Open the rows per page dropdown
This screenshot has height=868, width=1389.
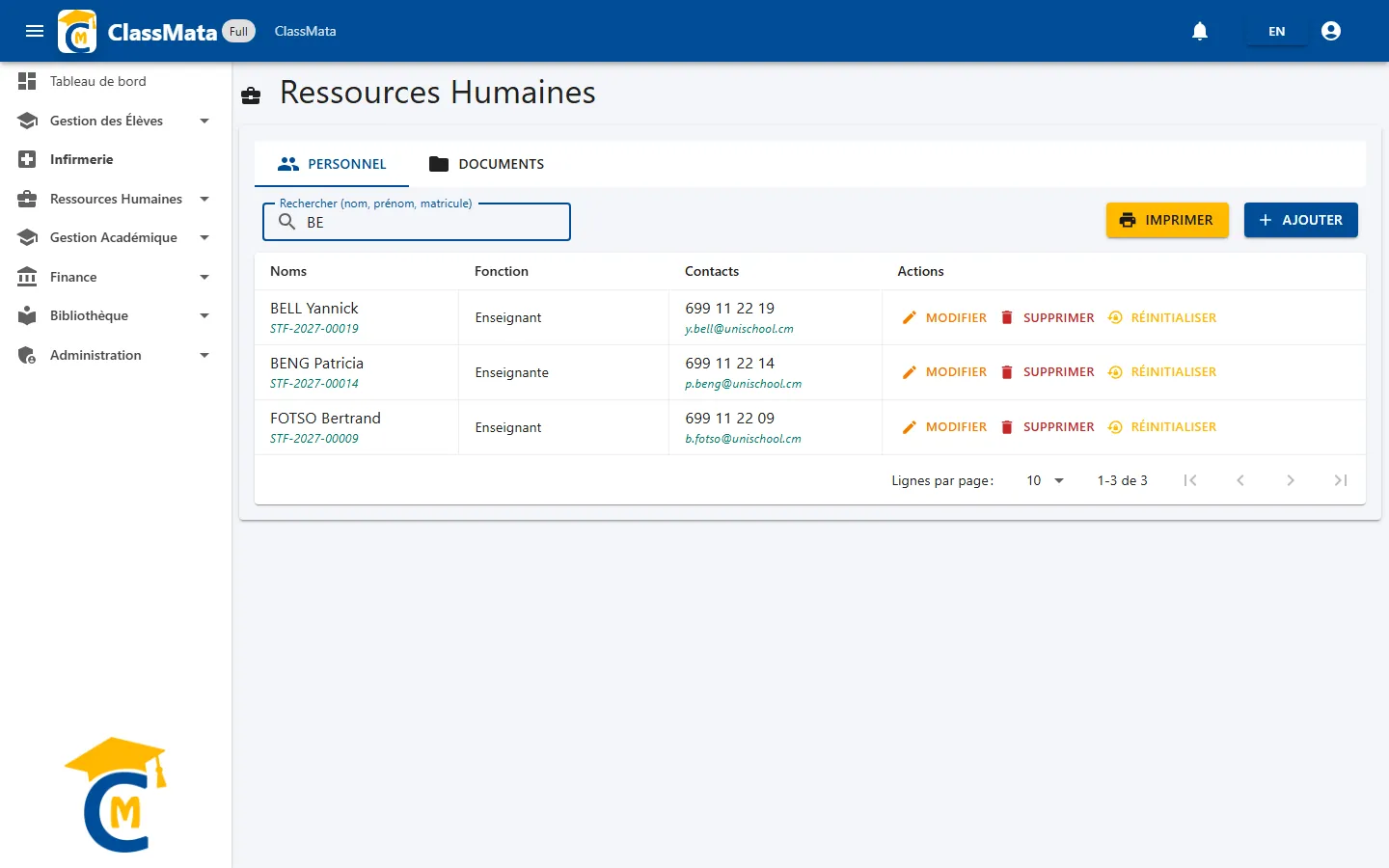click(x=1045, y=480)
